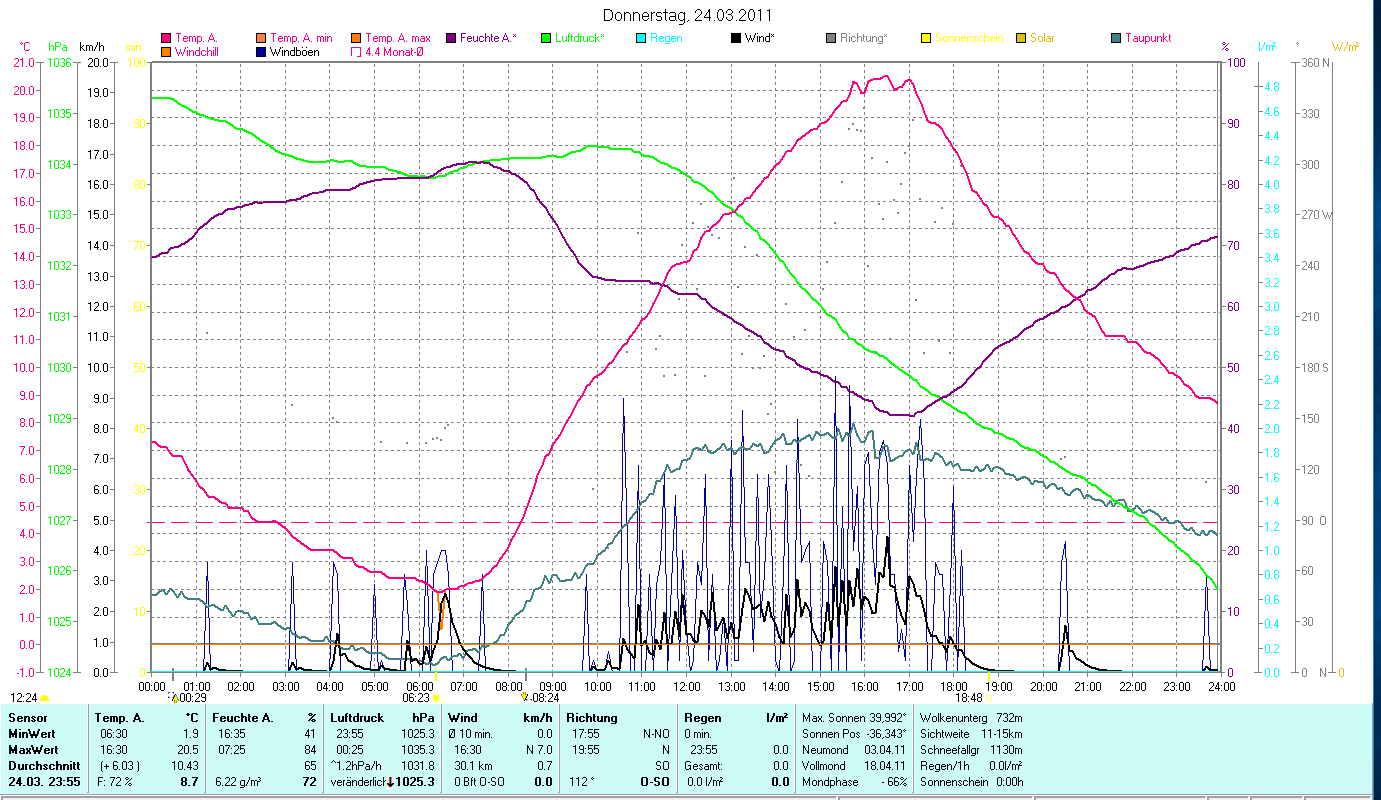Click the black Wind legend square
The height and width of the screenshot is (800, 1381).
pyautogui.click(x=736, y=38)
